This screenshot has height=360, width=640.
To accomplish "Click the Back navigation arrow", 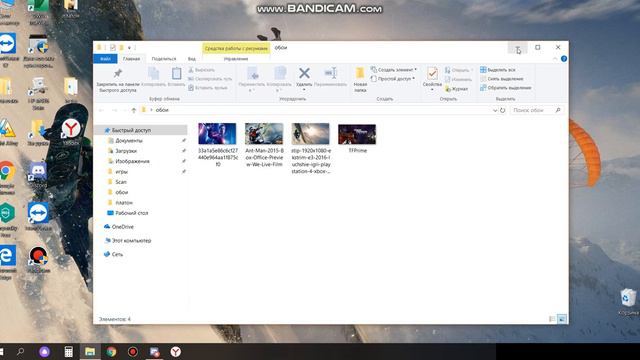I will click(102, 110).
